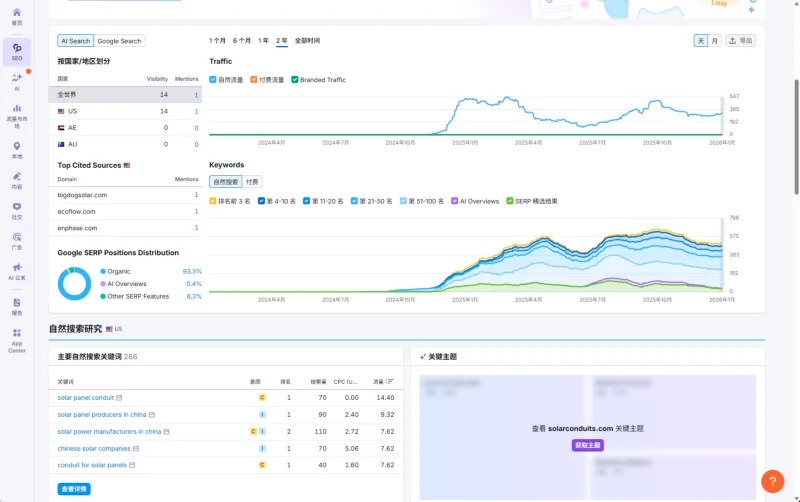Select the AE country row

[126, 128]
